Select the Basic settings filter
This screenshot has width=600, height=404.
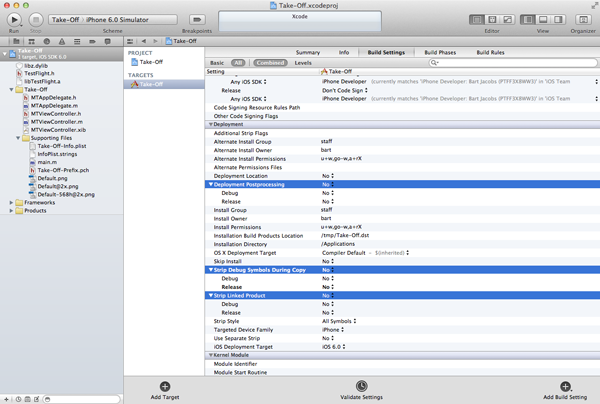pos(217,63)
